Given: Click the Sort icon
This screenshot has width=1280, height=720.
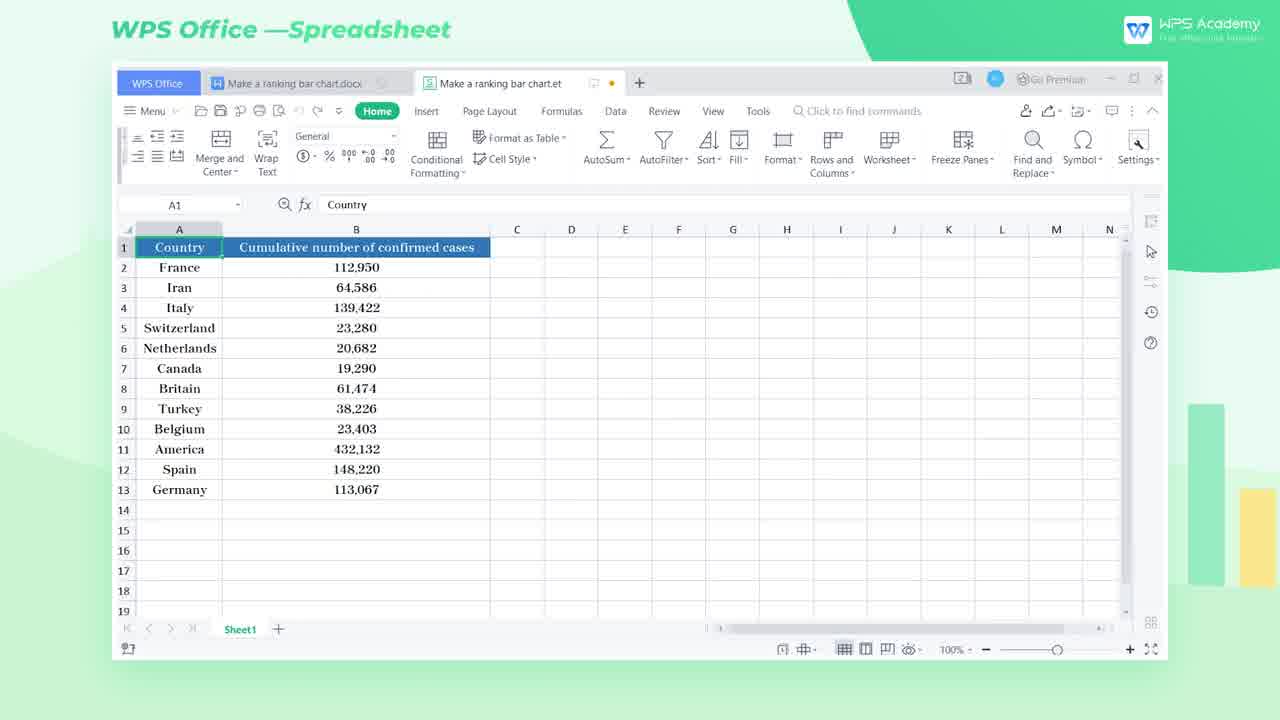Looking at the screenshot, I should coord(708,140).
